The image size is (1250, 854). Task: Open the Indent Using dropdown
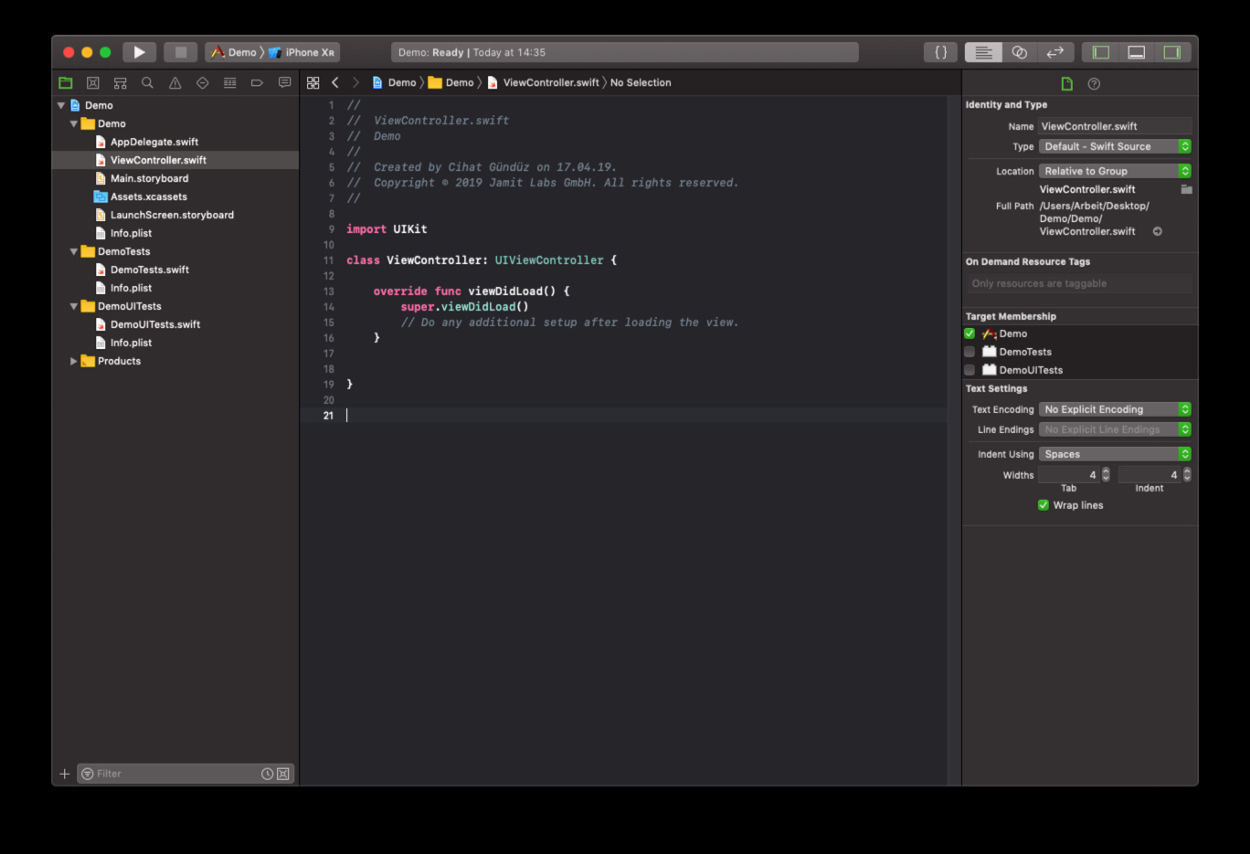click(1113, 453)
